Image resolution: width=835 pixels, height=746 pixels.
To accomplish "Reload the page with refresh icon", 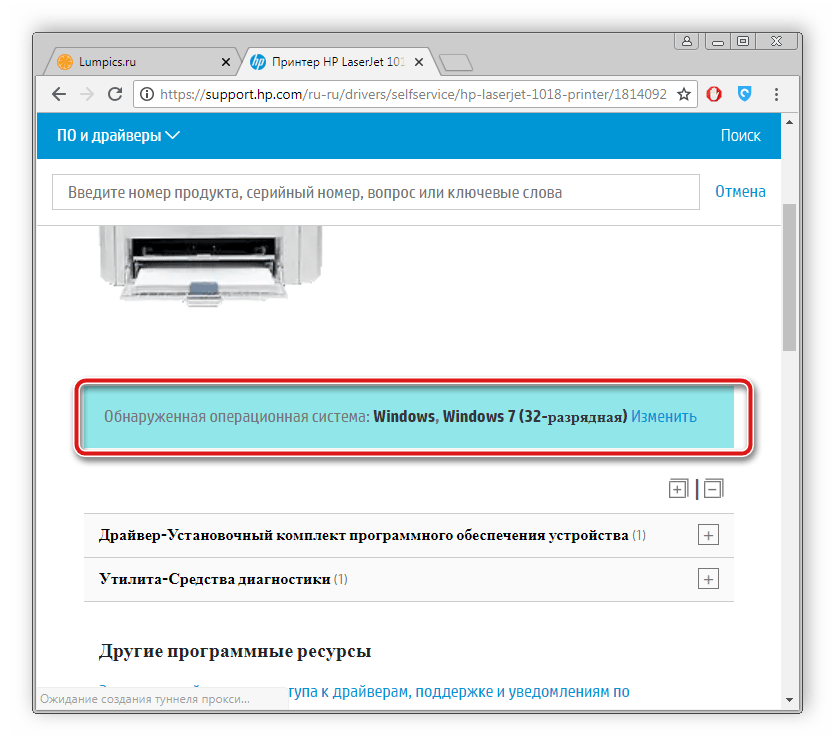I will [x=115, y=94].
